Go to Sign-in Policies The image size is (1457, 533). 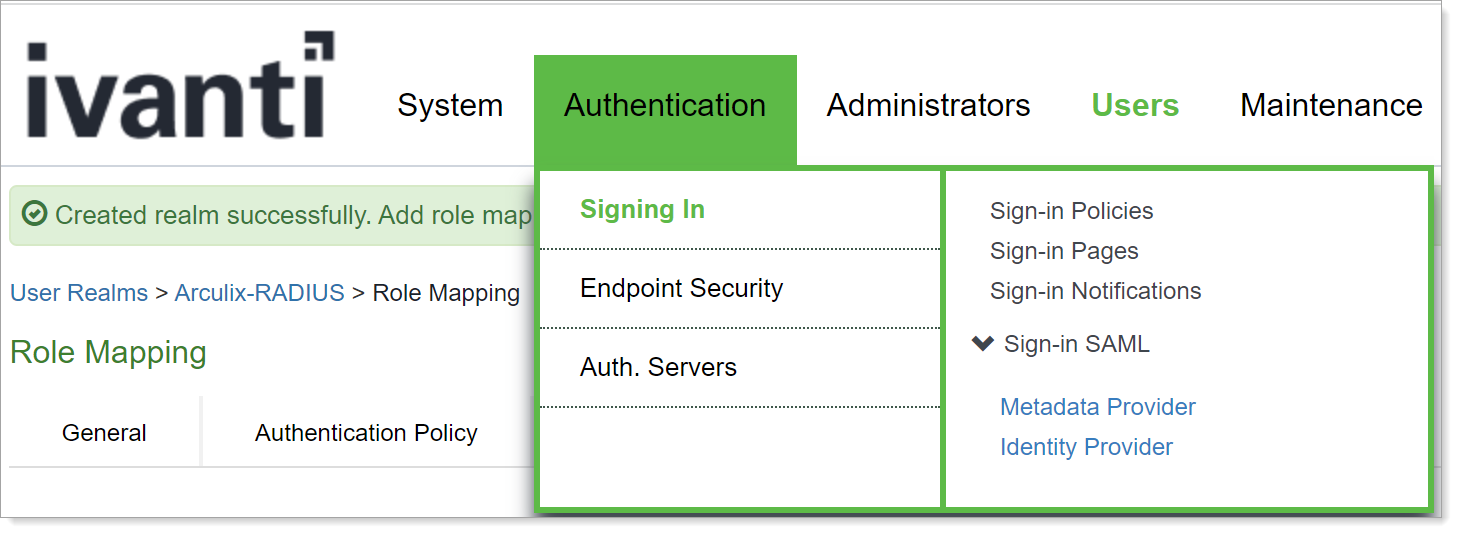[1071, 211]
